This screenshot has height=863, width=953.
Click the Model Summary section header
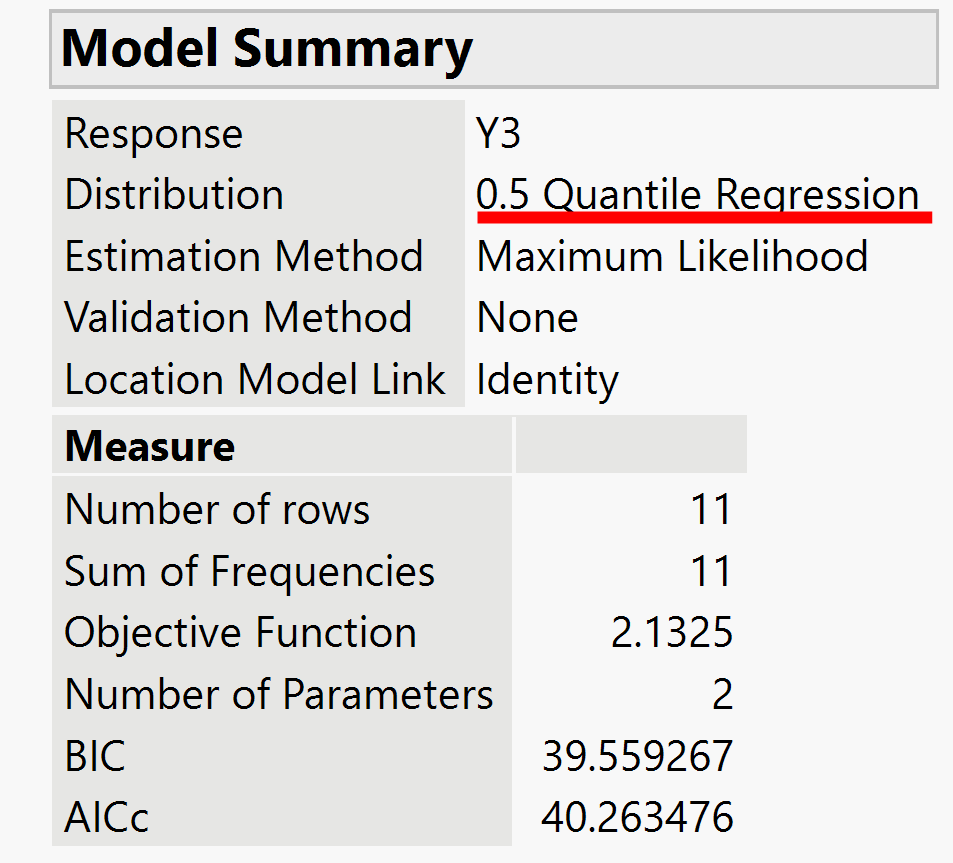click(267, 49)
